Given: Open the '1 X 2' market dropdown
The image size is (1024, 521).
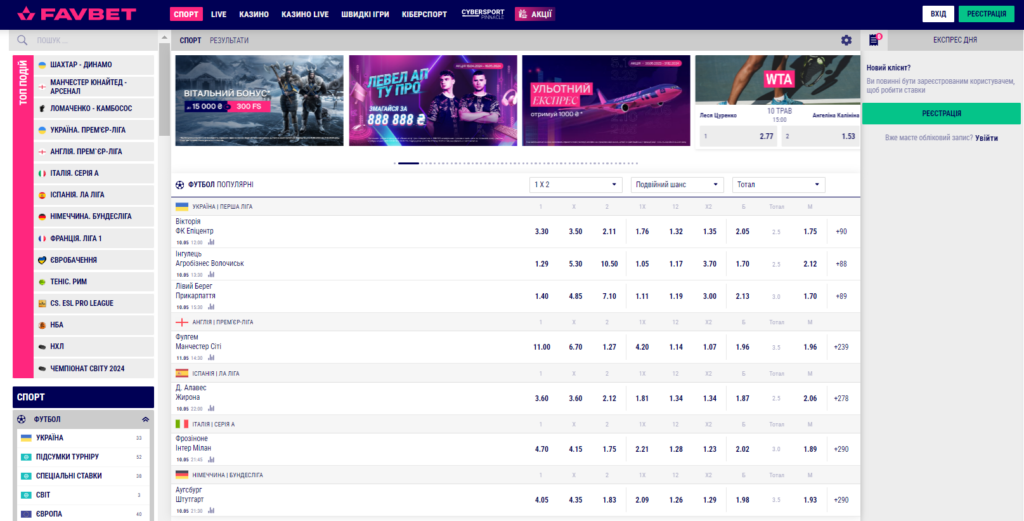Looking at the screenshot, I should coord(576,185).
